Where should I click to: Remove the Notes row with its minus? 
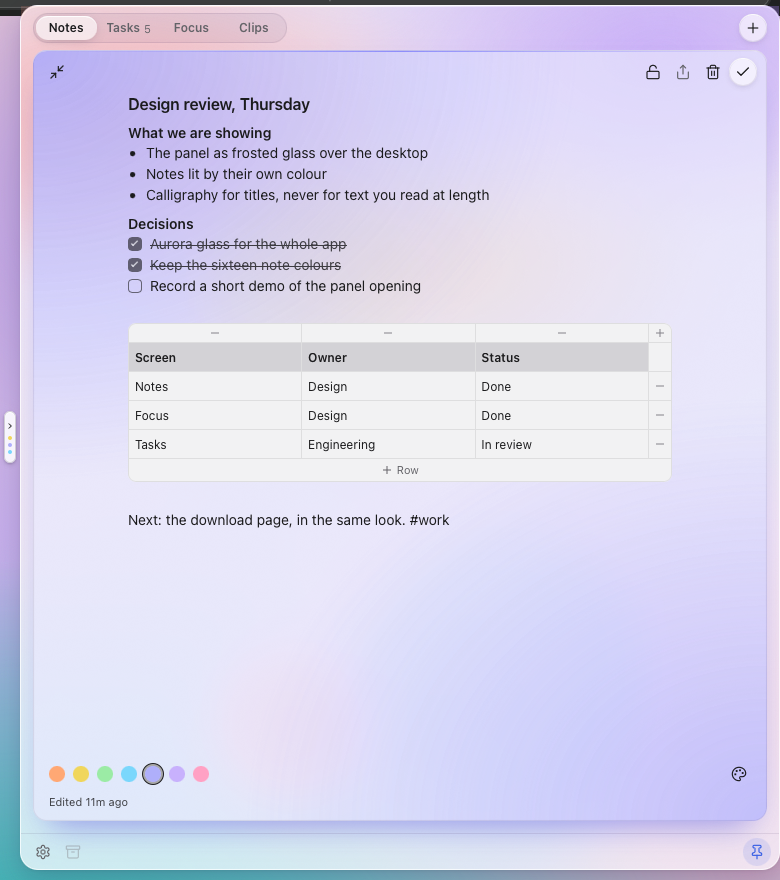point(660,386)
